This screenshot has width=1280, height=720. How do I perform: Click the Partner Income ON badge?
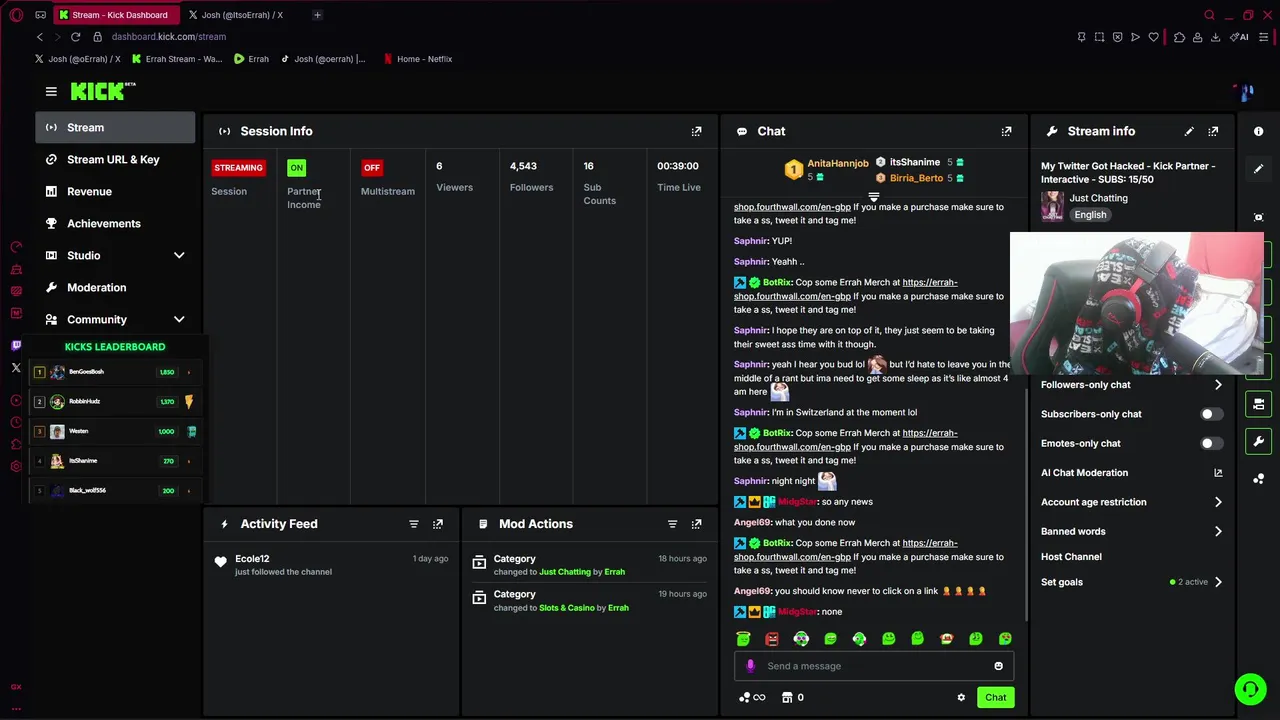point(296,168)
